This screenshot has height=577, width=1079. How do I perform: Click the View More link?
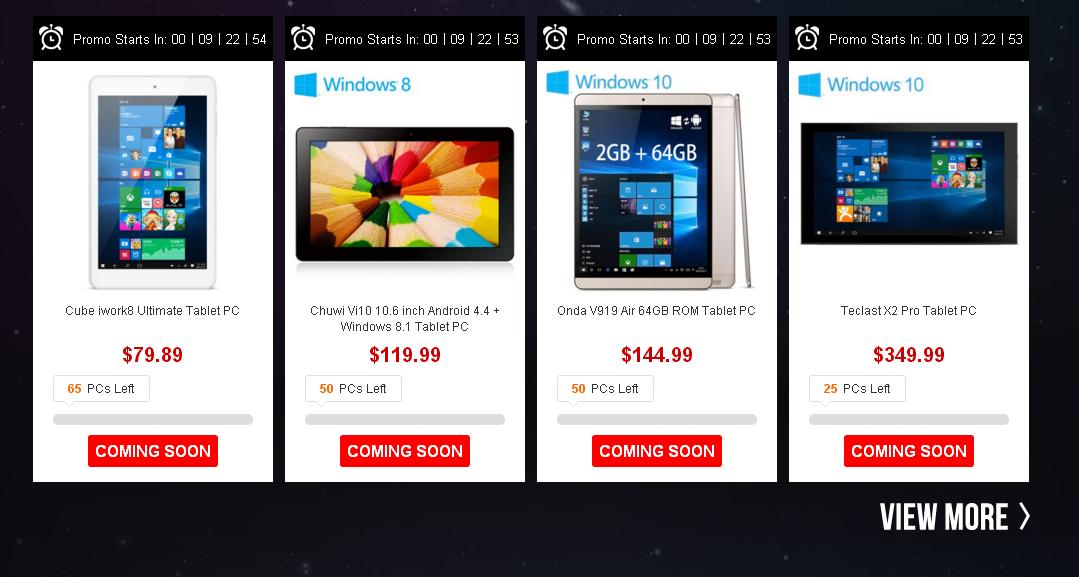(955, 516)
